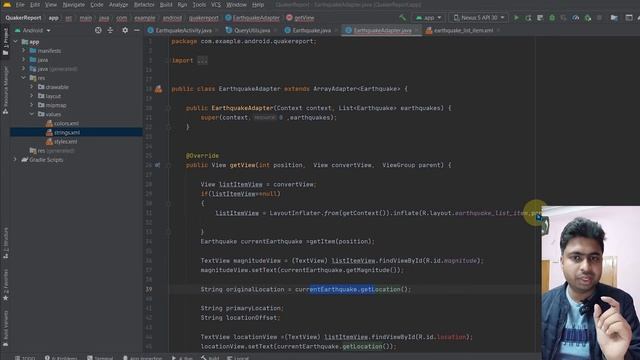Open the VCS menu

[216, 5]
